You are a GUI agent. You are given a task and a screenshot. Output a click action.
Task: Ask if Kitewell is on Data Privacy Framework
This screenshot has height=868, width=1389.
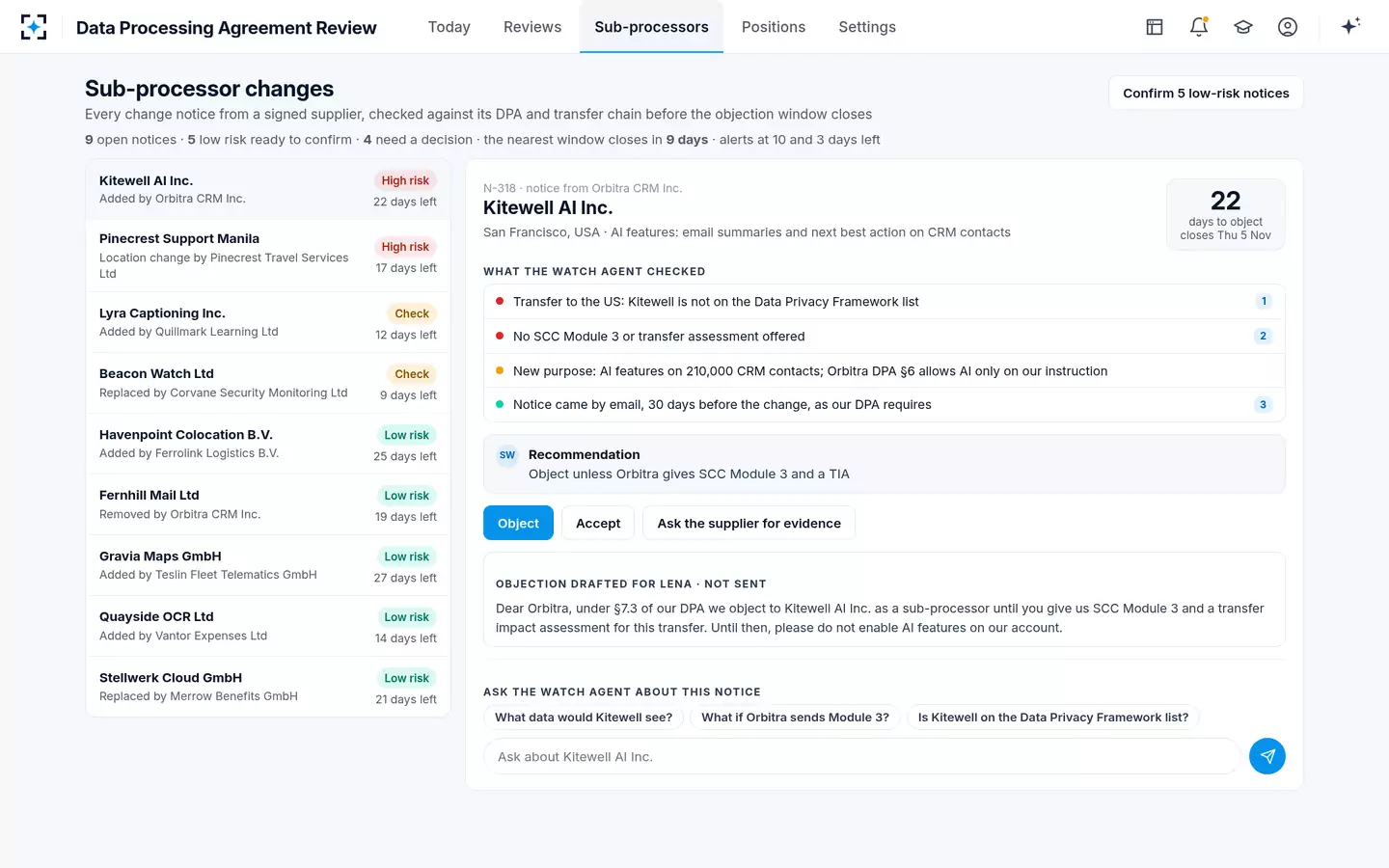[x=1053, y=717]
